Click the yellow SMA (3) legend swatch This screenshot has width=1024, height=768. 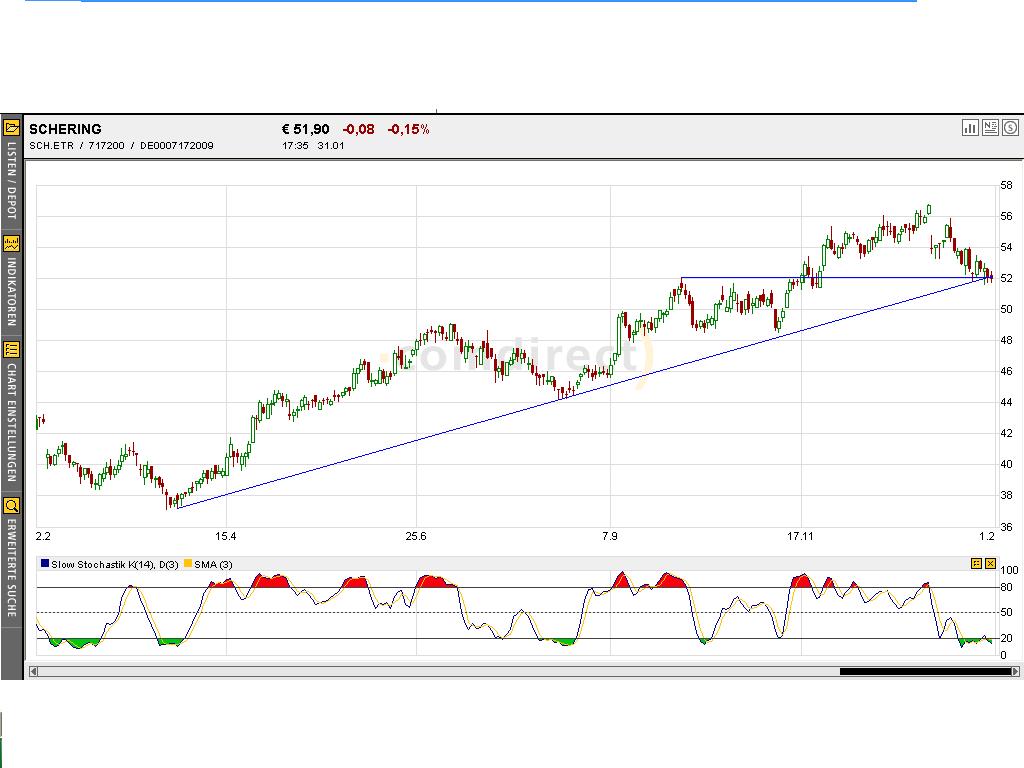point(188,564)
